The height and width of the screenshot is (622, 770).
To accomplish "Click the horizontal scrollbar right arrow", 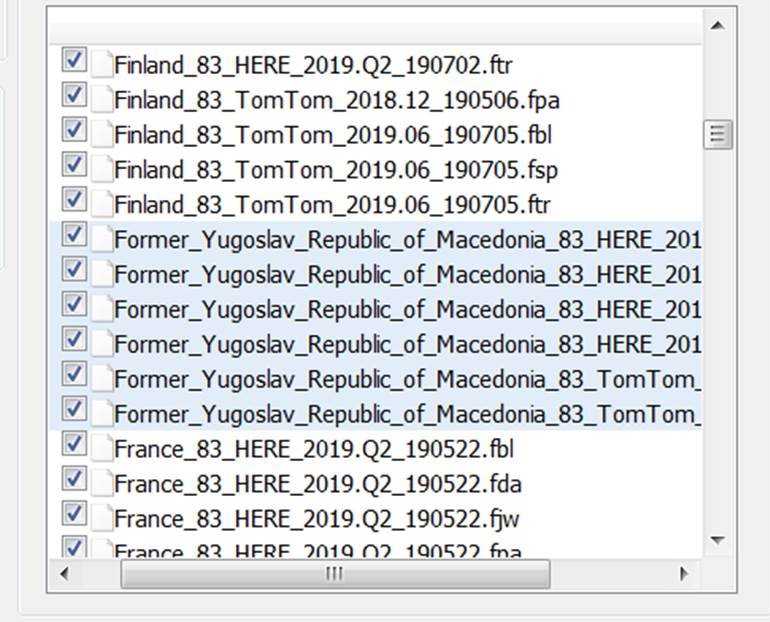I will point(684,574).
